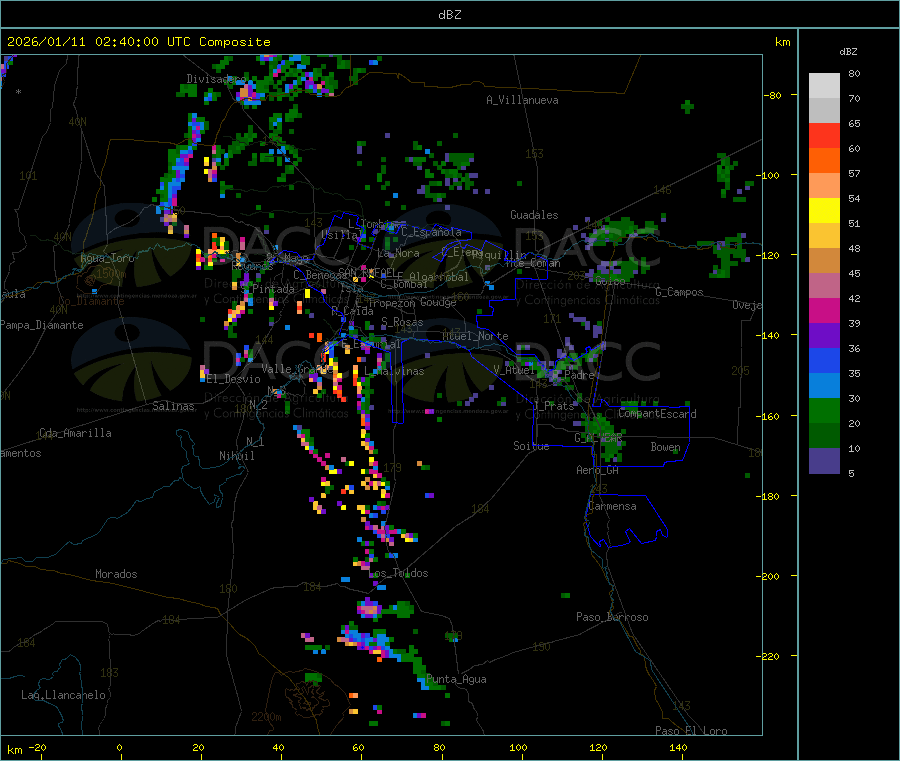The image size is (900, 761).
Task: Click the Soitue location label
Action: click(531, 446)
